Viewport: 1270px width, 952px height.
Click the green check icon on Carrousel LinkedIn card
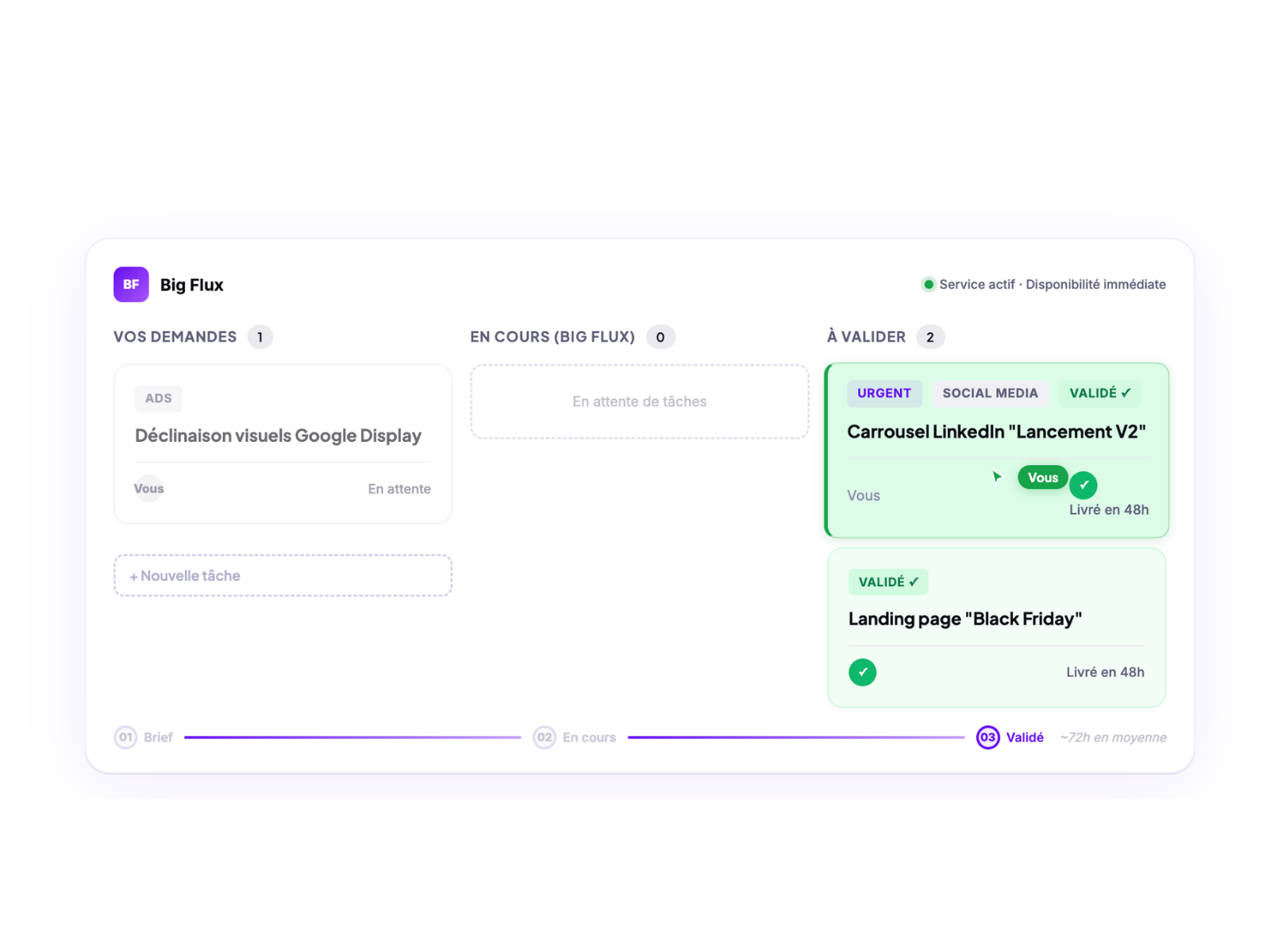[1083, 485]
